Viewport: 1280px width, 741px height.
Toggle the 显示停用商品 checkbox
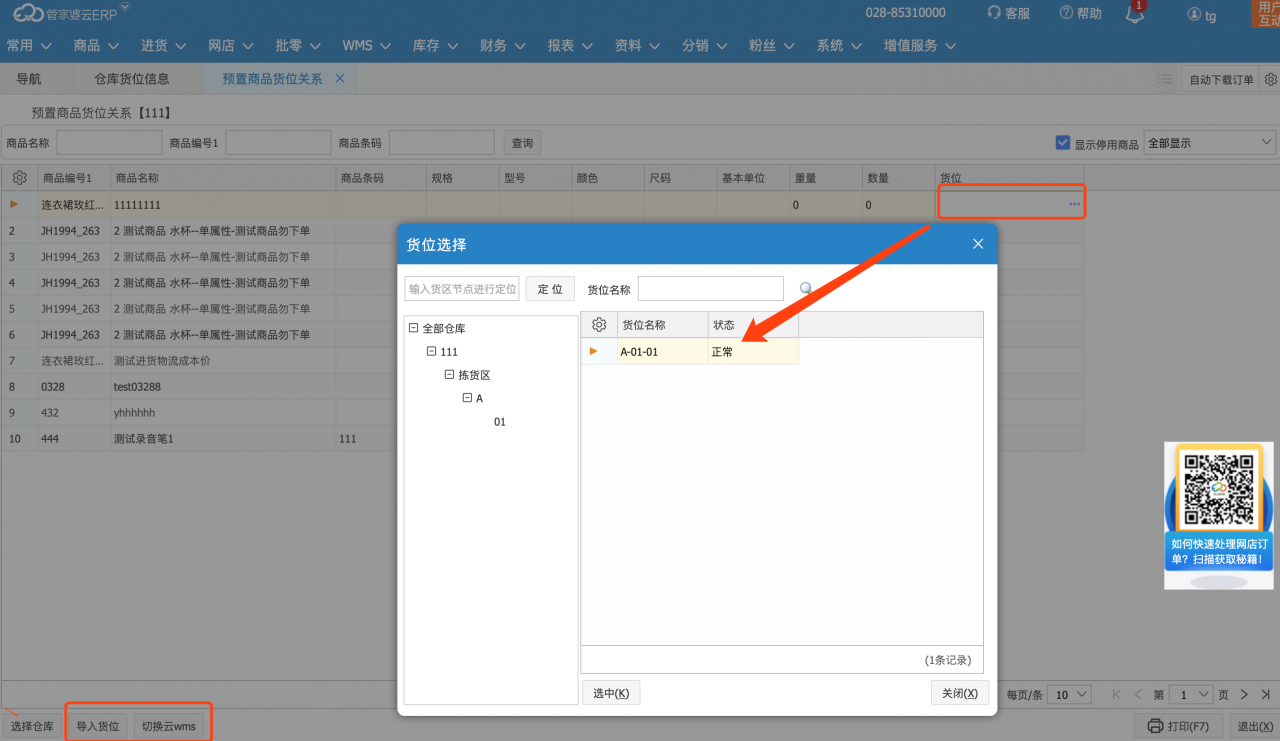click(1063, 143)
